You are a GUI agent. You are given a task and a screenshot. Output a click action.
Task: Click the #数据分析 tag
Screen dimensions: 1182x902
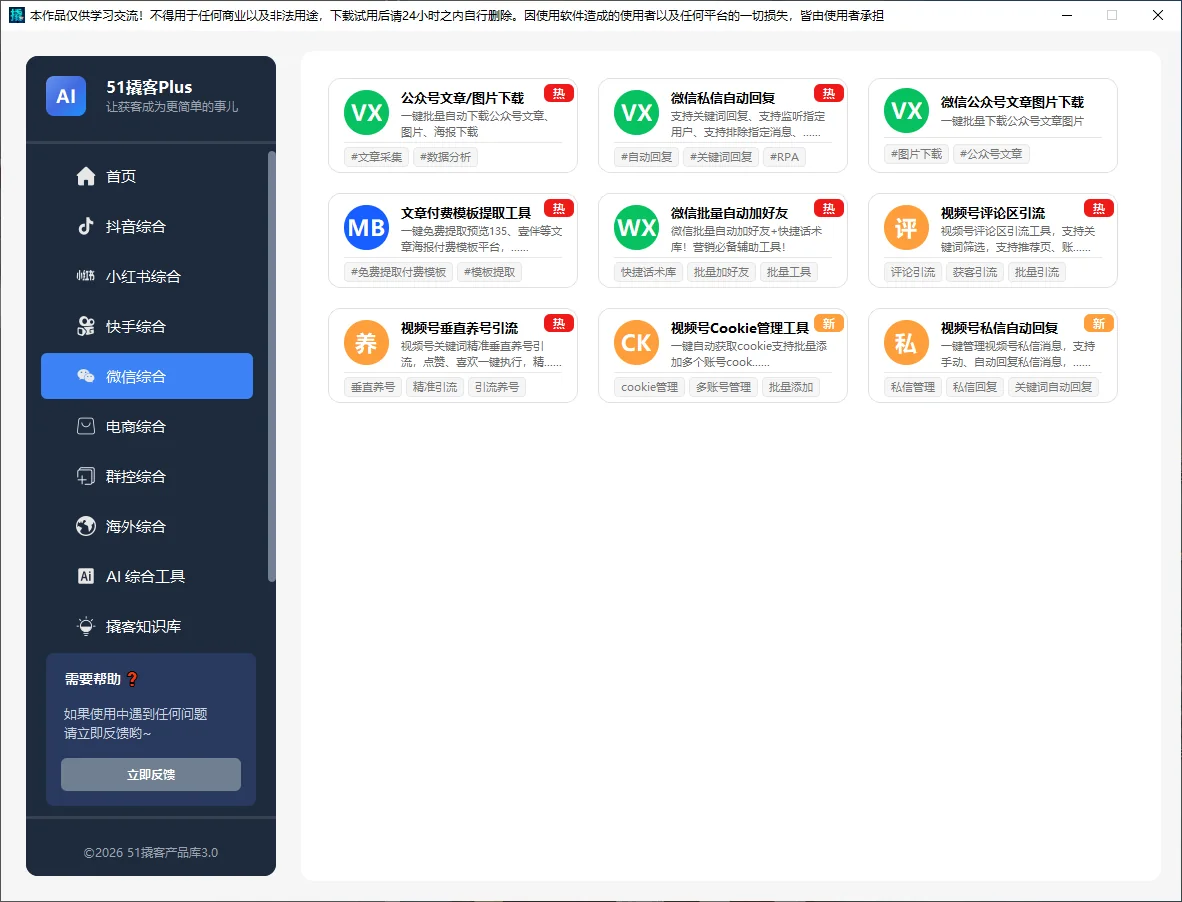point(446,157)
